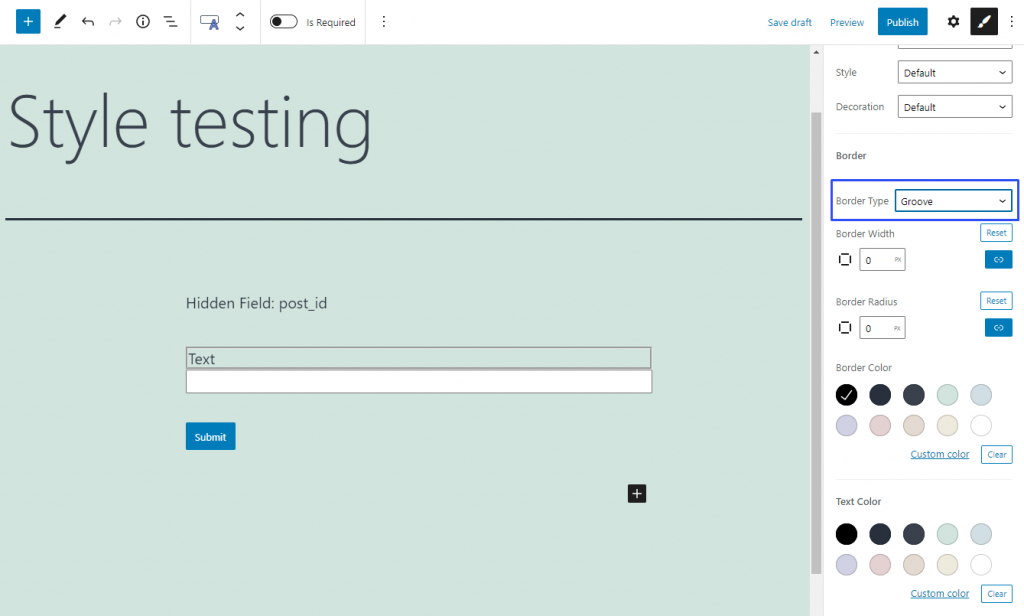The height and width of the screenshot is (616, 1024).
Task: Pick the pale green Border Color swatch
Action: coord(947,395)
